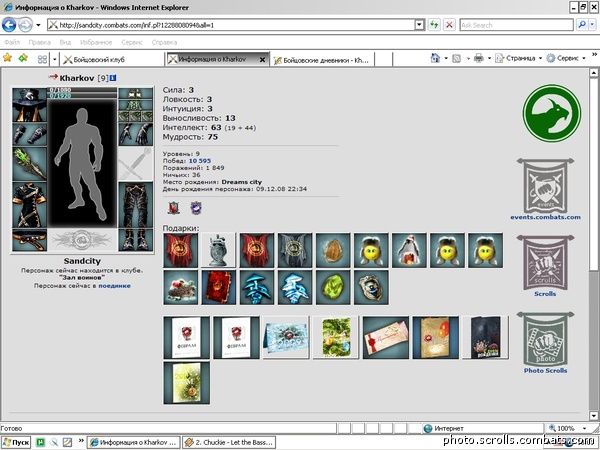Expand the Страница menu dropdown
The height and width of the screenshot is (450, 600).
tap(540, 59)
